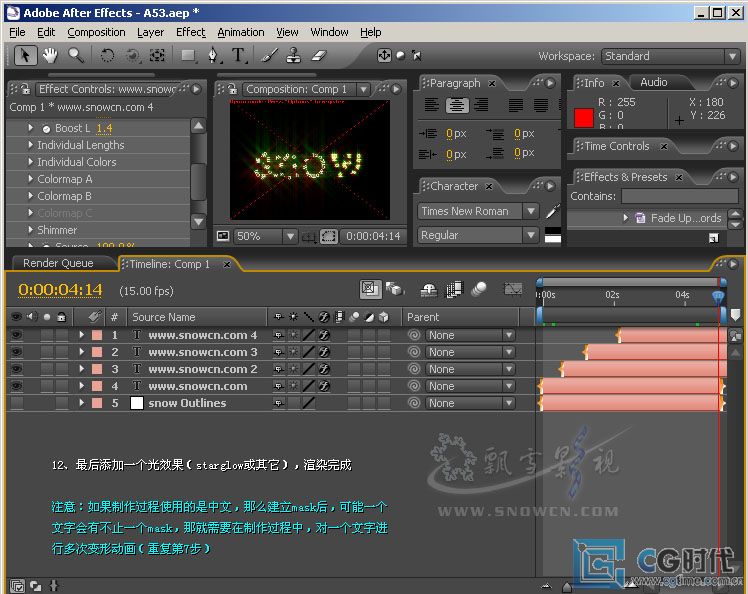Switch to the Render Queue tab

pos(58,263)
